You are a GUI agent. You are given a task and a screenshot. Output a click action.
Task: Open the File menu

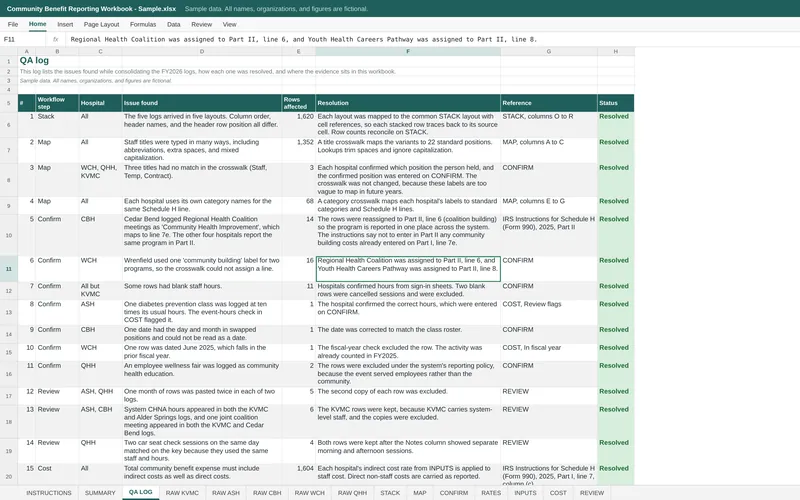[x=13, y=24]
